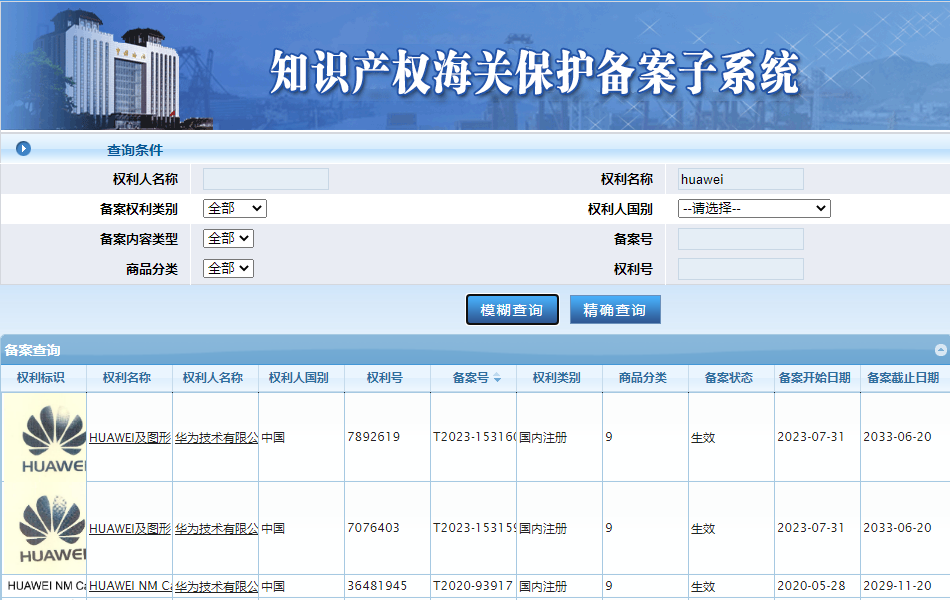The width and height of the screenshot is (950, 600).
Task: Click the 华为技术有限公 rights holder link
Action: coord(213,437)
